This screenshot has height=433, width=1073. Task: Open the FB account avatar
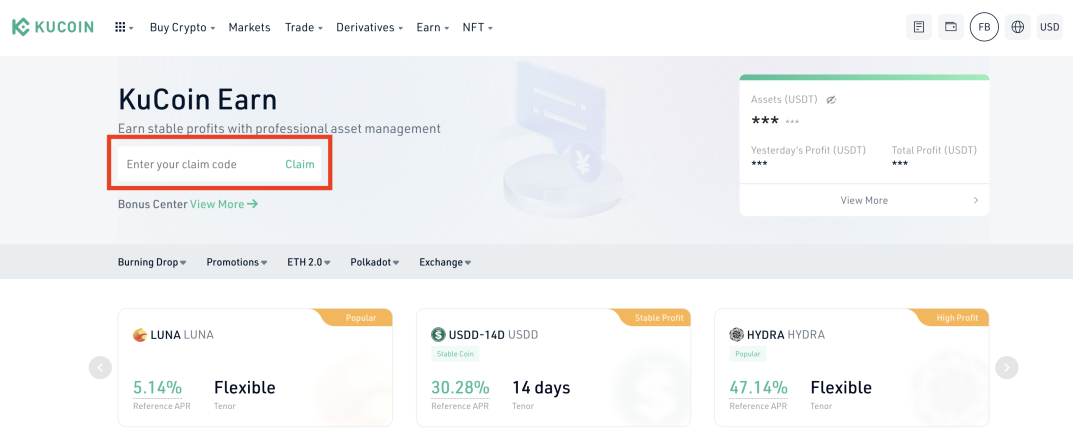(984, 27)
